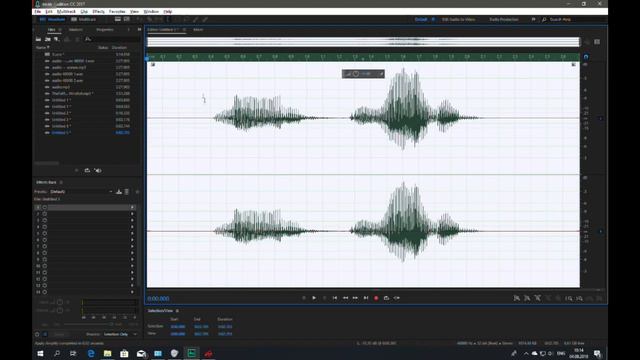640x360 pixels.
Task: Switch to Properties panel tab
Action: pyautogui.click(x=105, y=29)
